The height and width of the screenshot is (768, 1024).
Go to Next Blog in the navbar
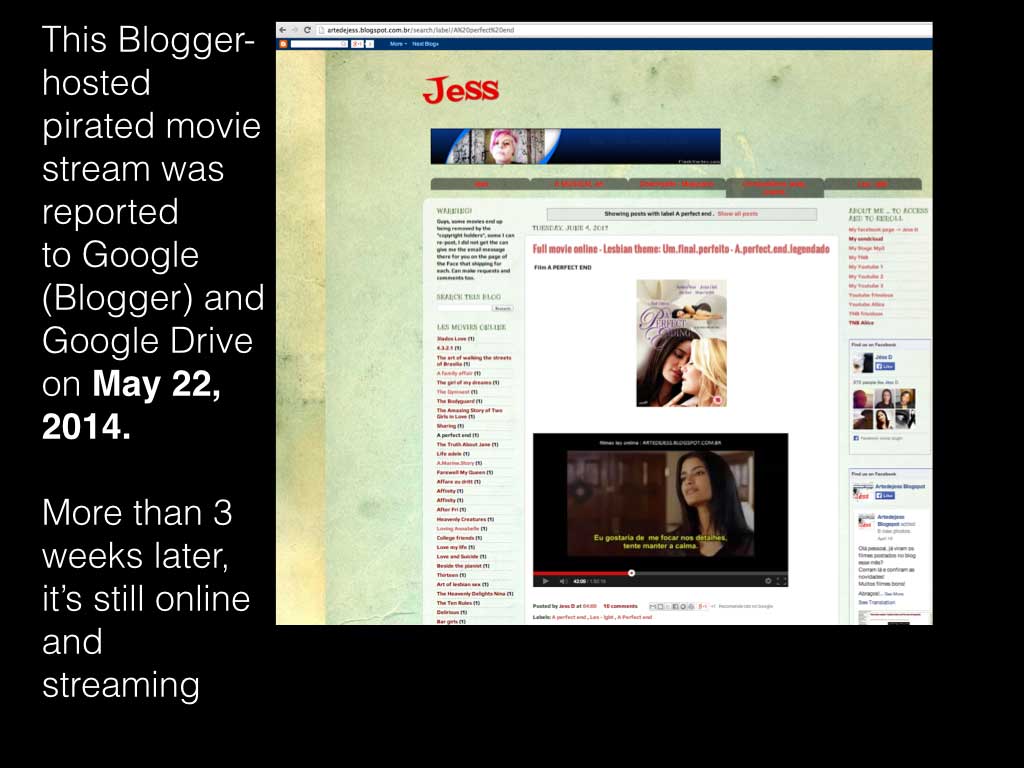(x=425, y=44)
